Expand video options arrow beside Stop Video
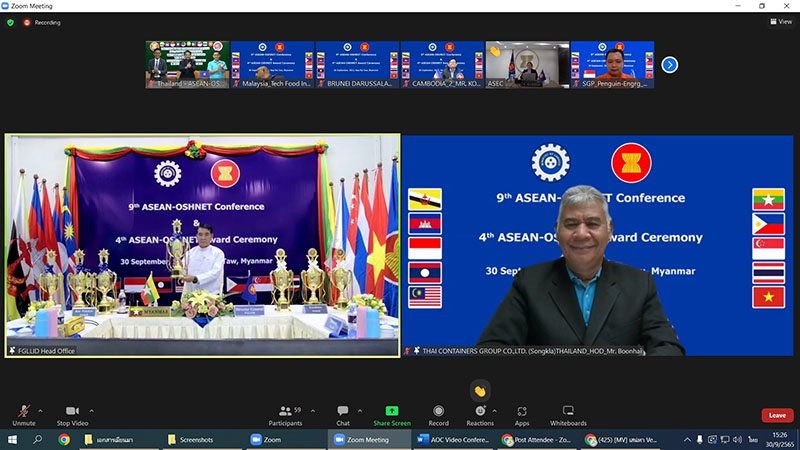Viewport: 800px width, 450px height. [91, 409]
